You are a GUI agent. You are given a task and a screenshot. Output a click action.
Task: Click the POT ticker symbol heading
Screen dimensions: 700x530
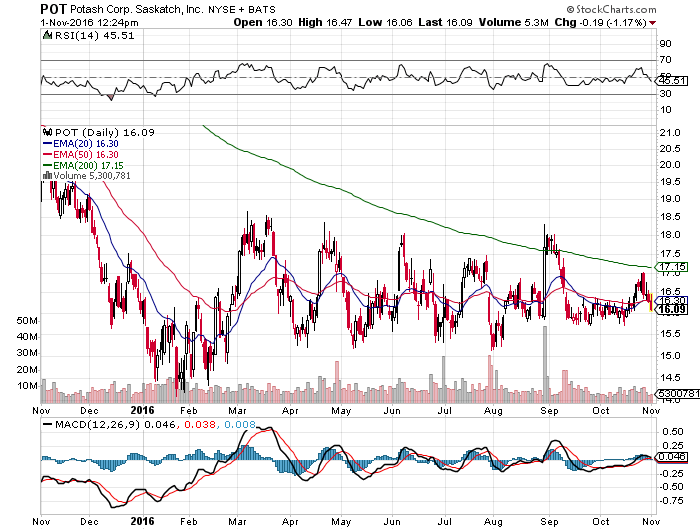[x=53, y=8]
